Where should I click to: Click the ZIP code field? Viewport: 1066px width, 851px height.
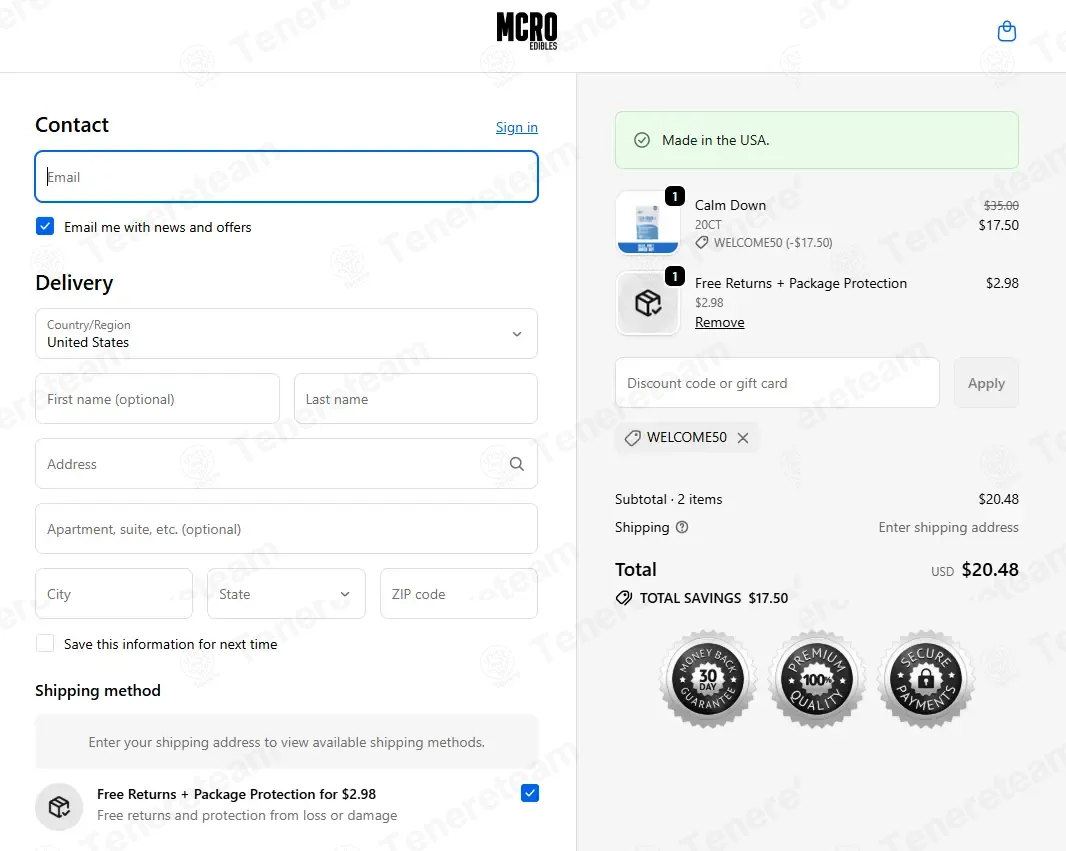click(459, 594)
